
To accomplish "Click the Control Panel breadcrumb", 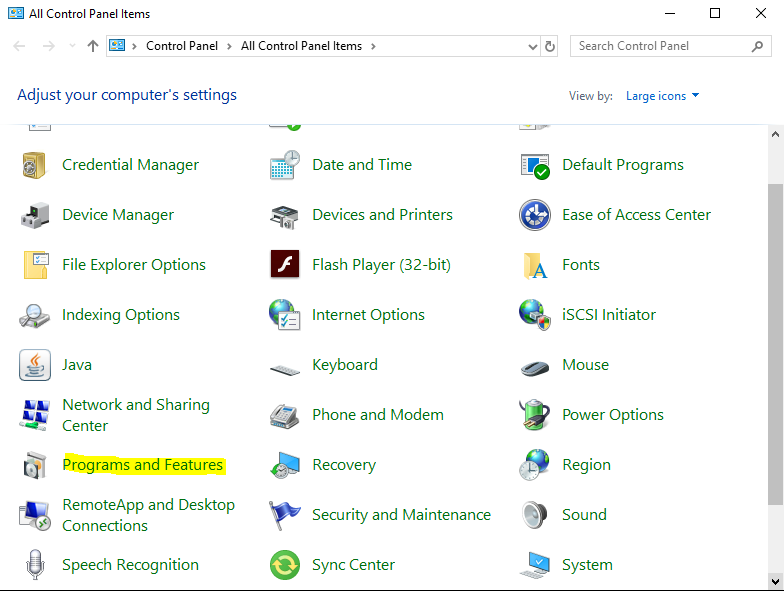I will click(x=182, y=46).
